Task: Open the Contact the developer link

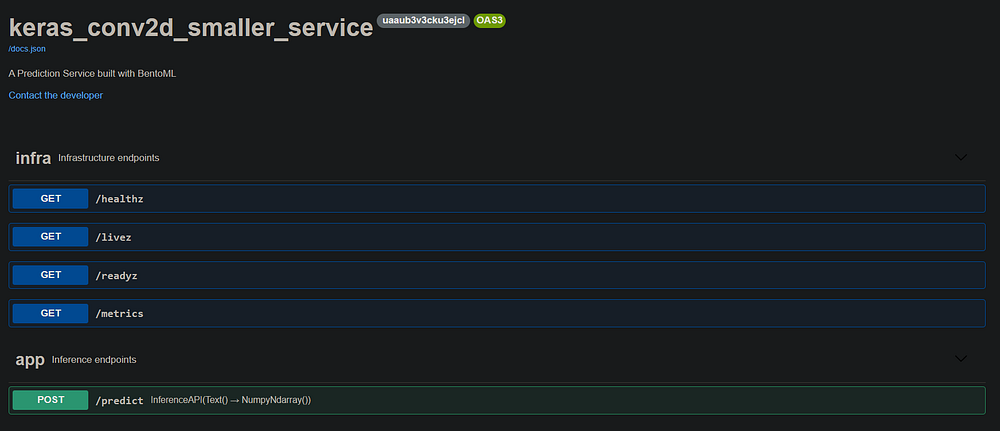Action: click(56, 95)
